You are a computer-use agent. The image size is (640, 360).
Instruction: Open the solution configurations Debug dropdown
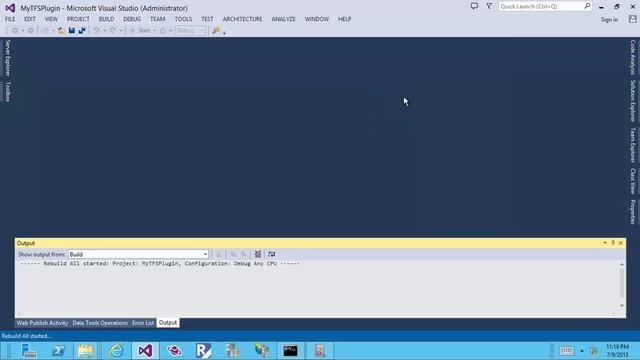tap(190, 31)
